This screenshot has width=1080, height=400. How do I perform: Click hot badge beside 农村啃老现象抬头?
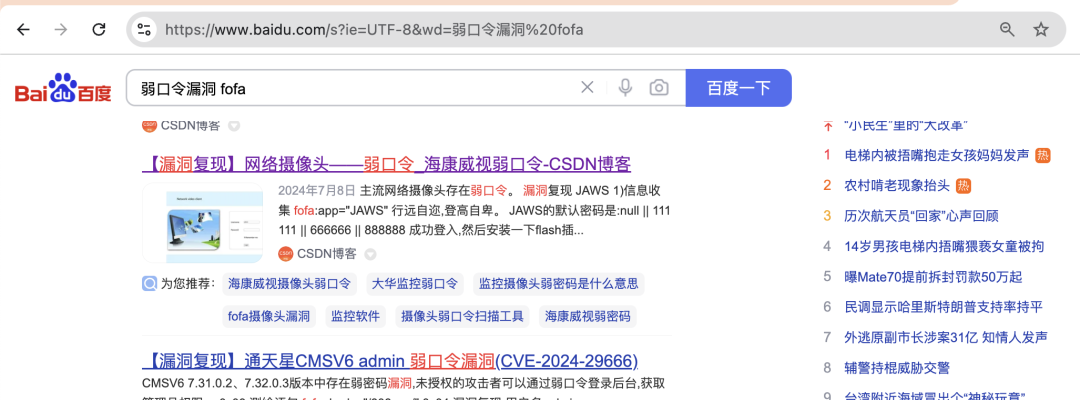point(964,185)
